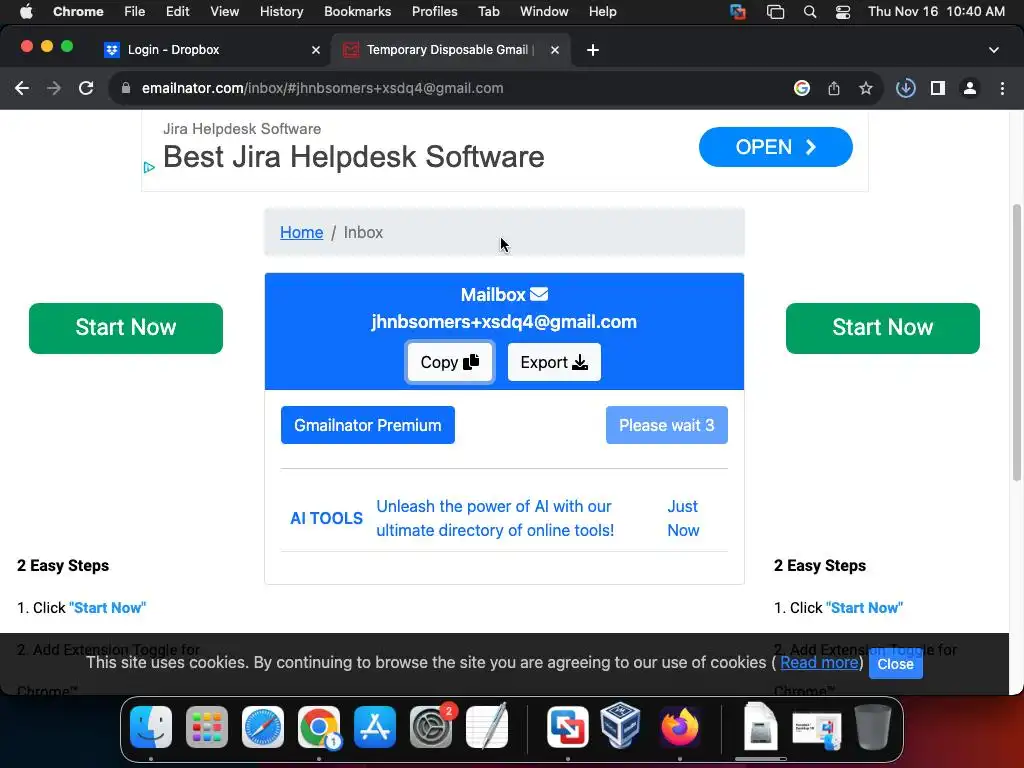Open the Edit menu
The height and width of the screenshot is (768, 1024).
tap(178, 12)
